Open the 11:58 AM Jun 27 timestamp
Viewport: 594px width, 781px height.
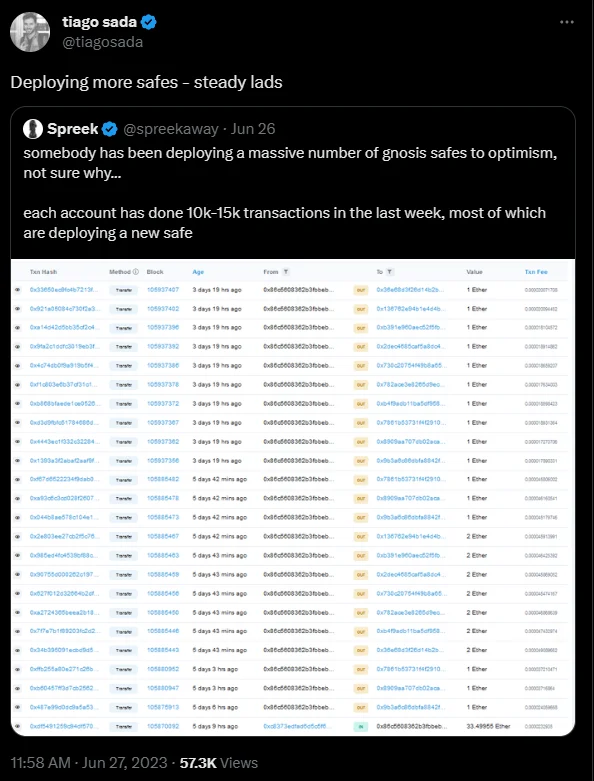tap(89, 763)
